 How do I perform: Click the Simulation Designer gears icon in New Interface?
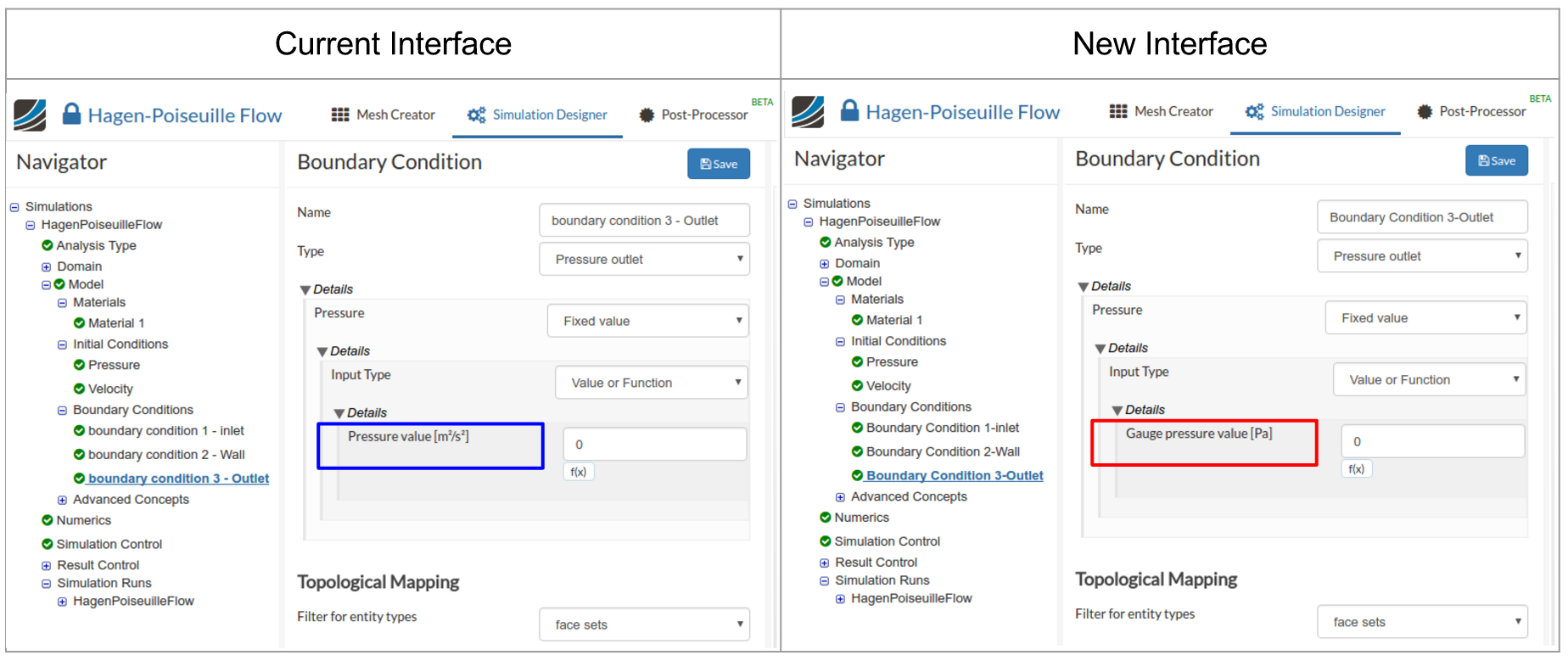click(1254, 111)
